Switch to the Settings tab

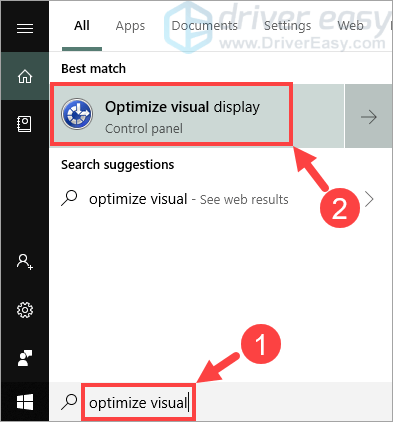287,26
